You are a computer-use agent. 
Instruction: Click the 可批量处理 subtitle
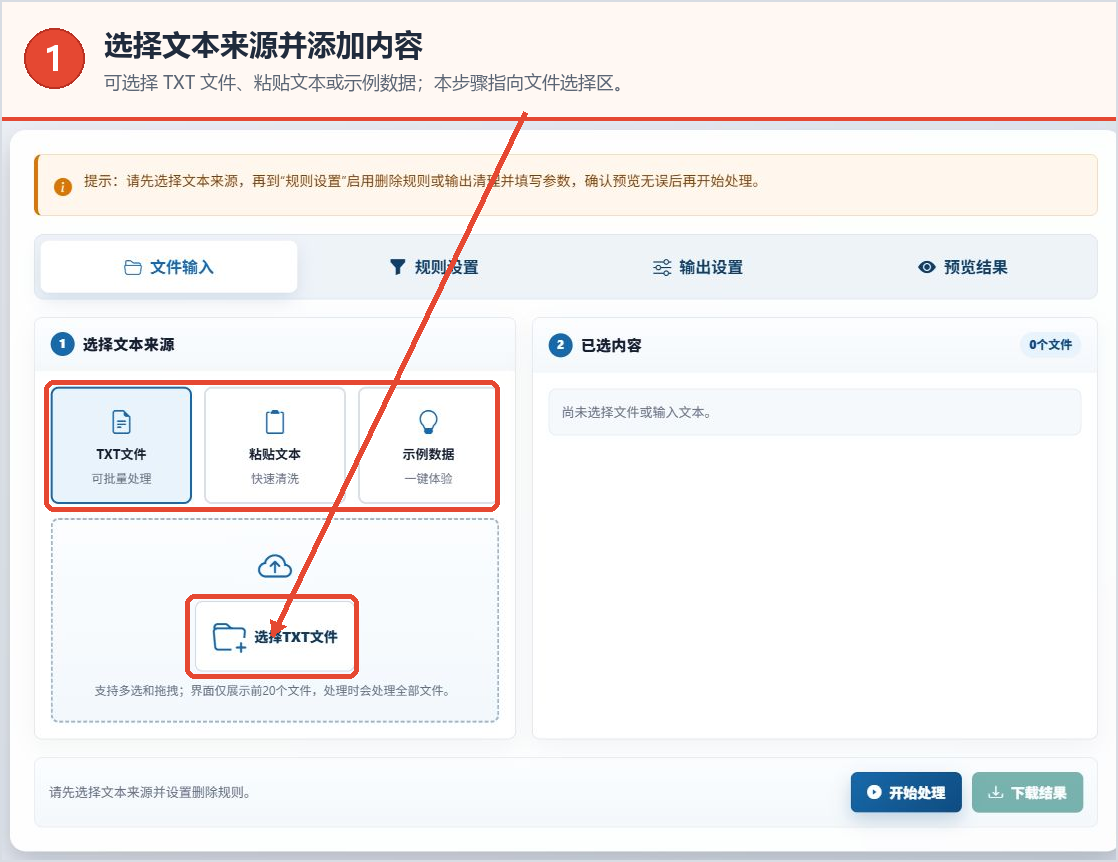coord(121,478)
